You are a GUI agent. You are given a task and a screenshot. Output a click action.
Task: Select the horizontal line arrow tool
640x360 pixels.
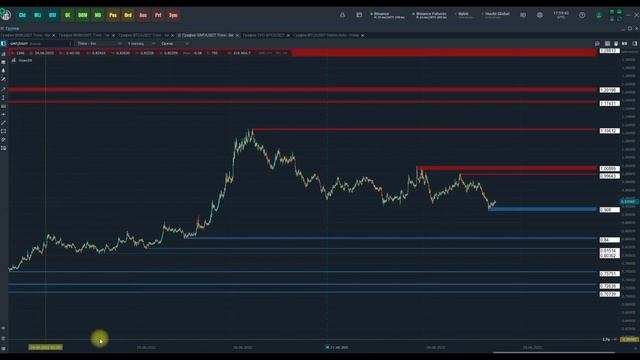click(x=3, y=114)
